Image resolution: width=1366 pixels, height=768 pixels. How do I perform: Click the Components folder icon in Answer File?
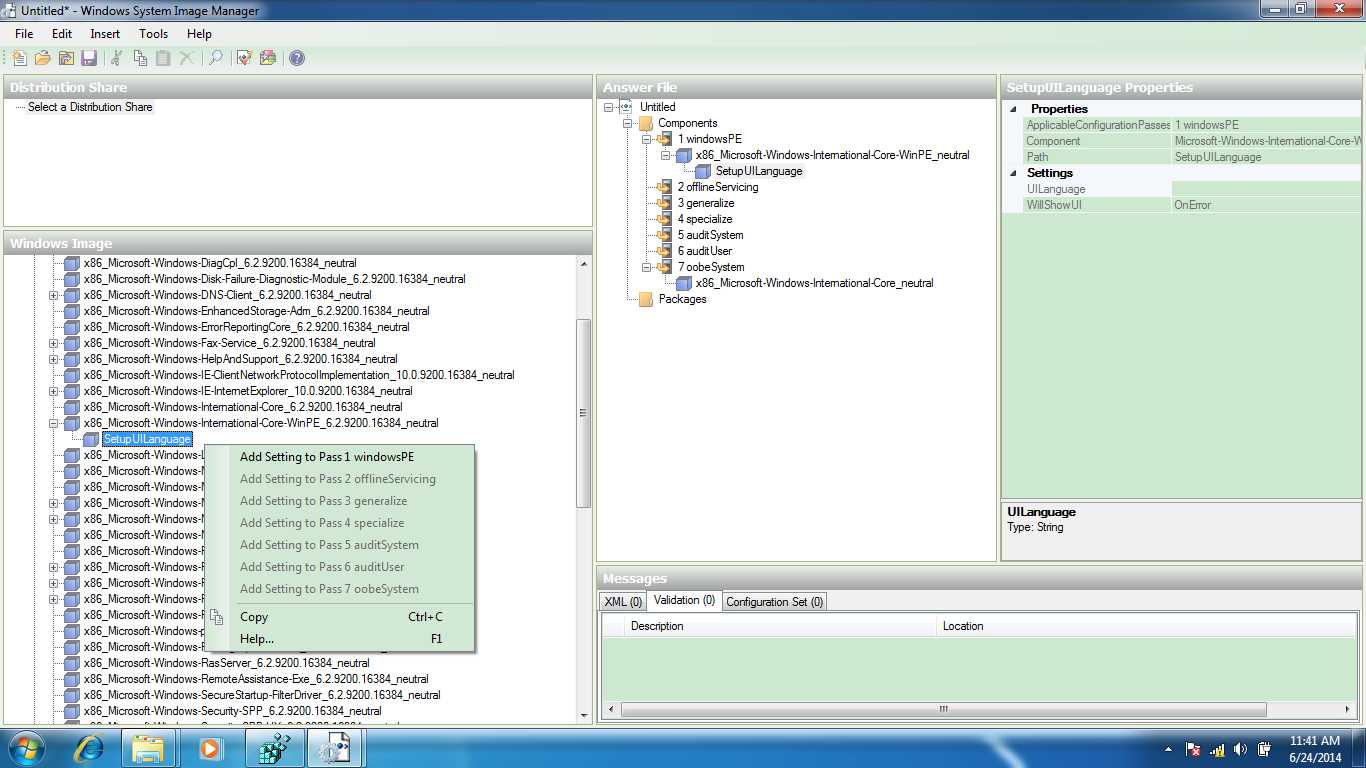(x=645, y=123)
